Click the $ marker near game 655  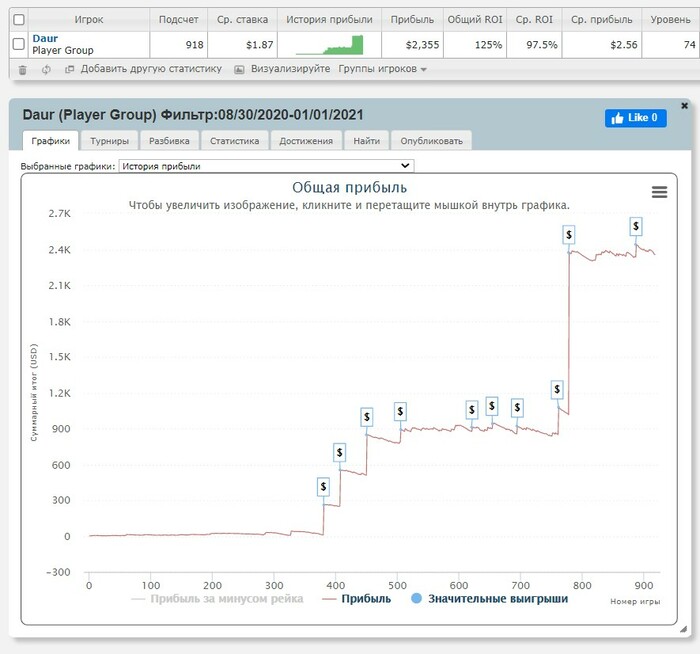pyautogui.click(x=492, y=406)
